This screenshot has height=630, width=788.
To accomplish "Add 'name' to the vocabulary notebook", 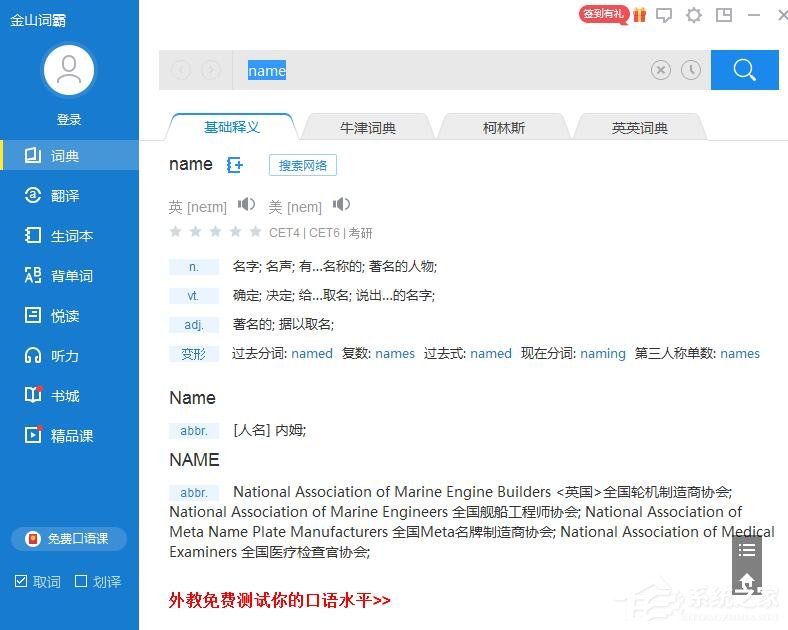I will 235,165.
